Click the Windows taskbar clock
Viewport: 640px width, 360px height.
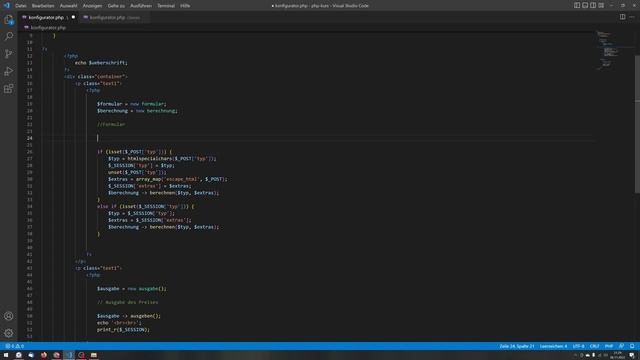[x=618, y=356]
